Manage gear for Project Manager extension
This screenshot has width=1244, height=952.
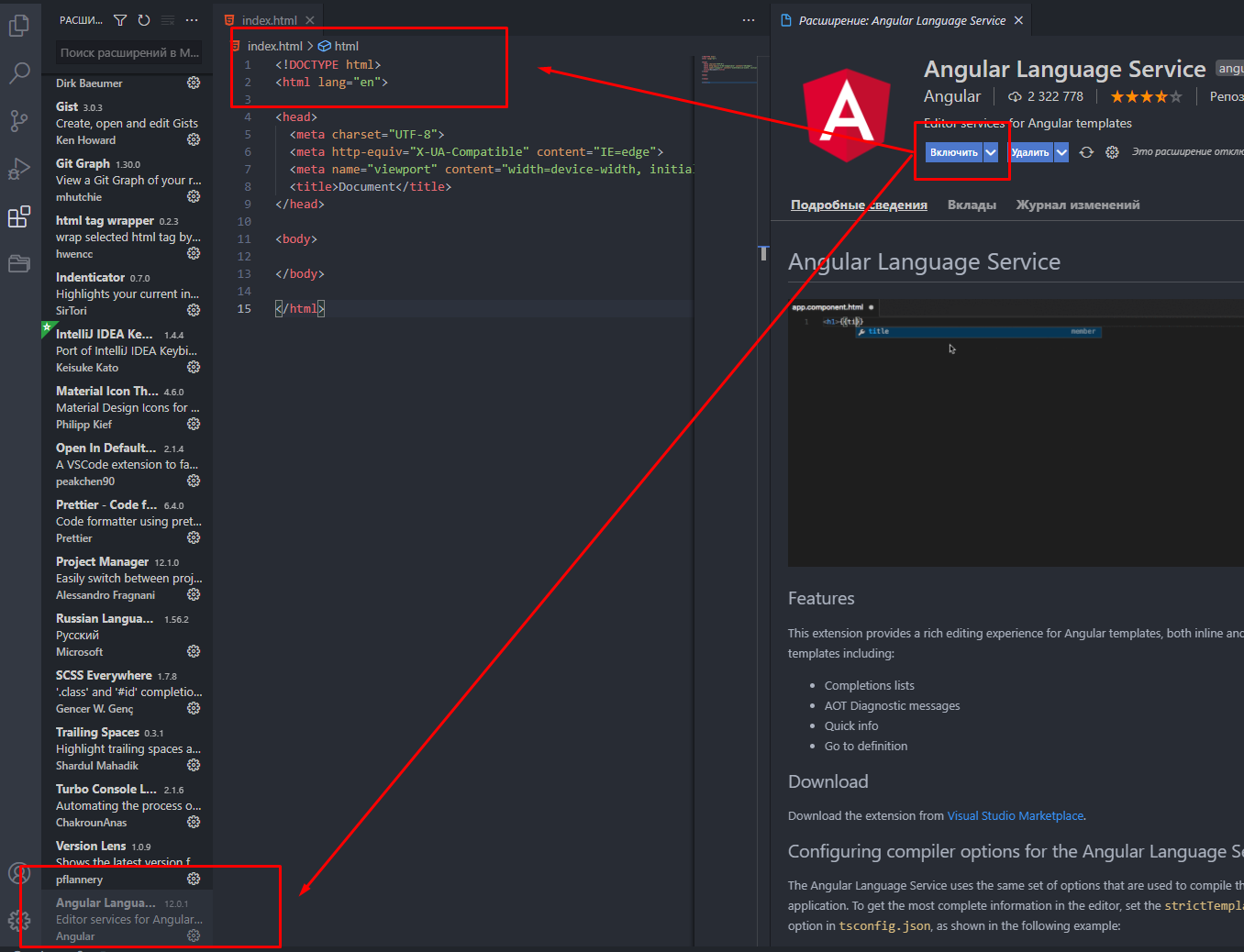click(x=194, y=594)
